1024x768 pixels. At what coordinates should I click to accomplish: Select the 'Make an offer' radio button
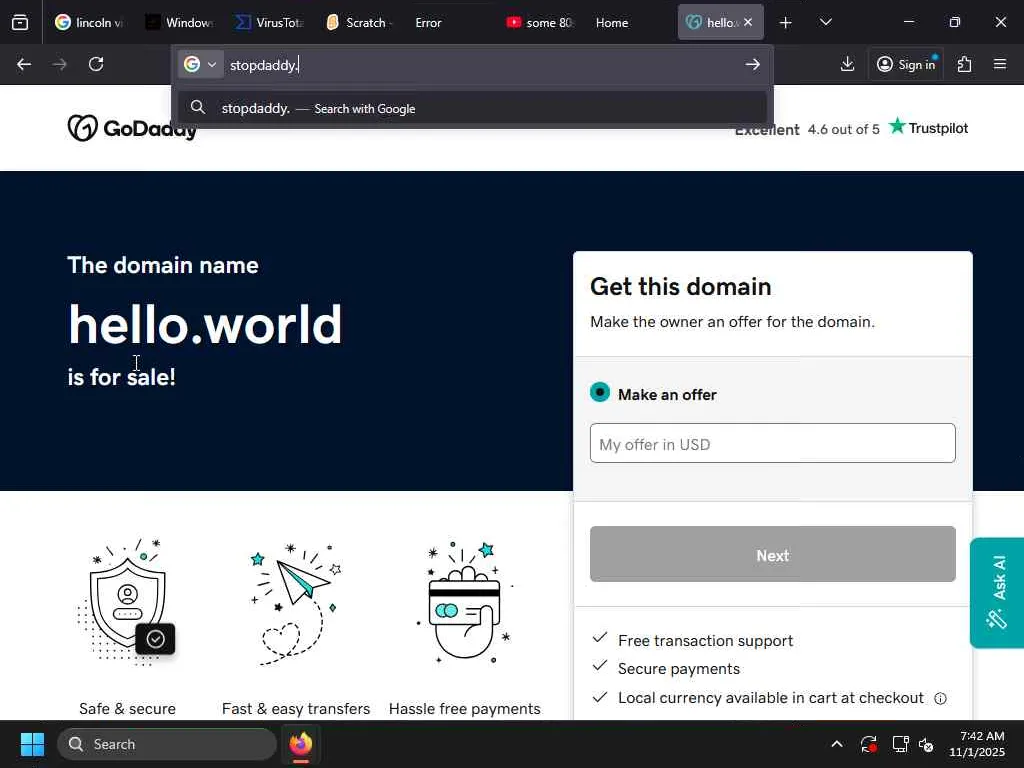pyautogui.click(x=600, y=392)
